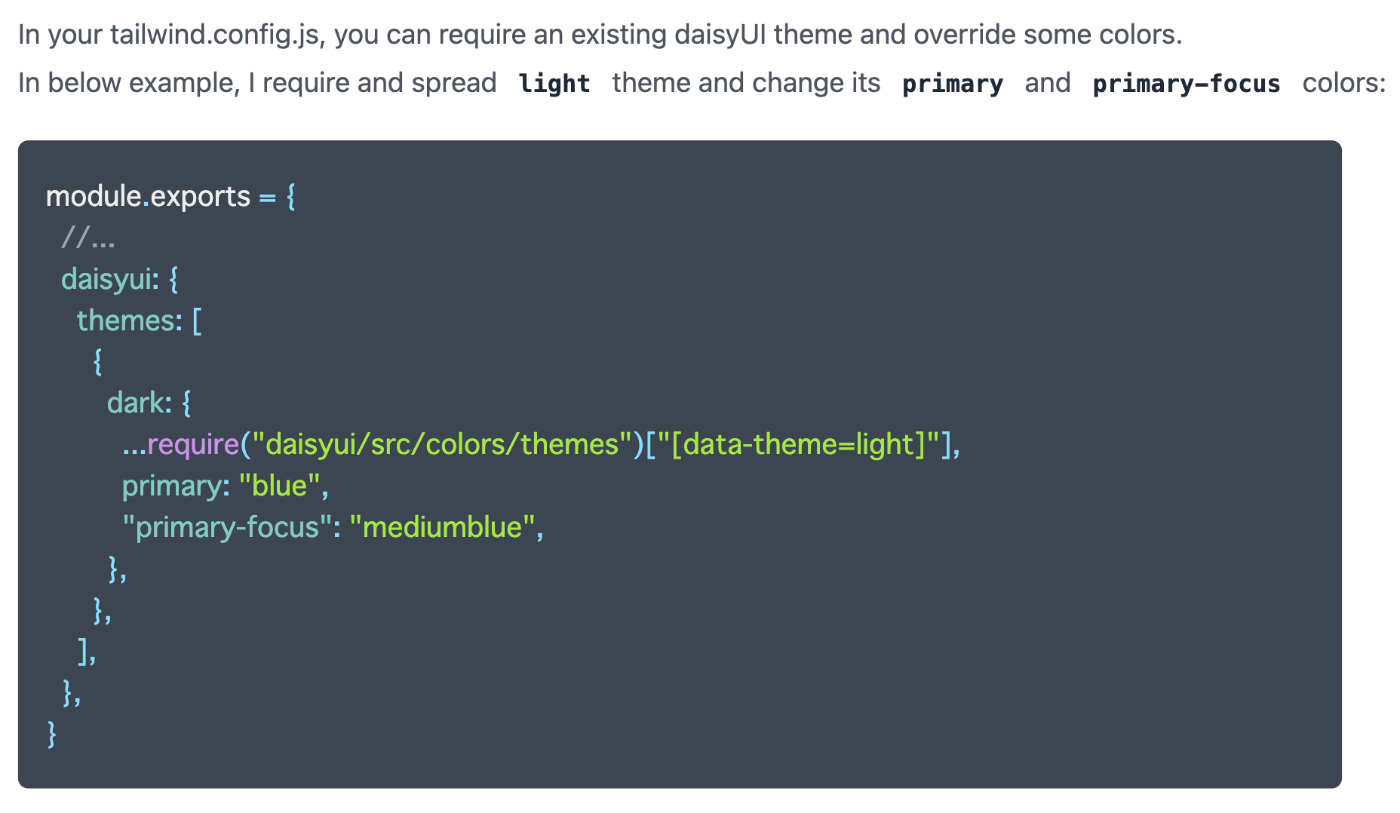Click the "daisyui:" key in code
This screenshot has width=1400, height=813.
click(110, 278)
